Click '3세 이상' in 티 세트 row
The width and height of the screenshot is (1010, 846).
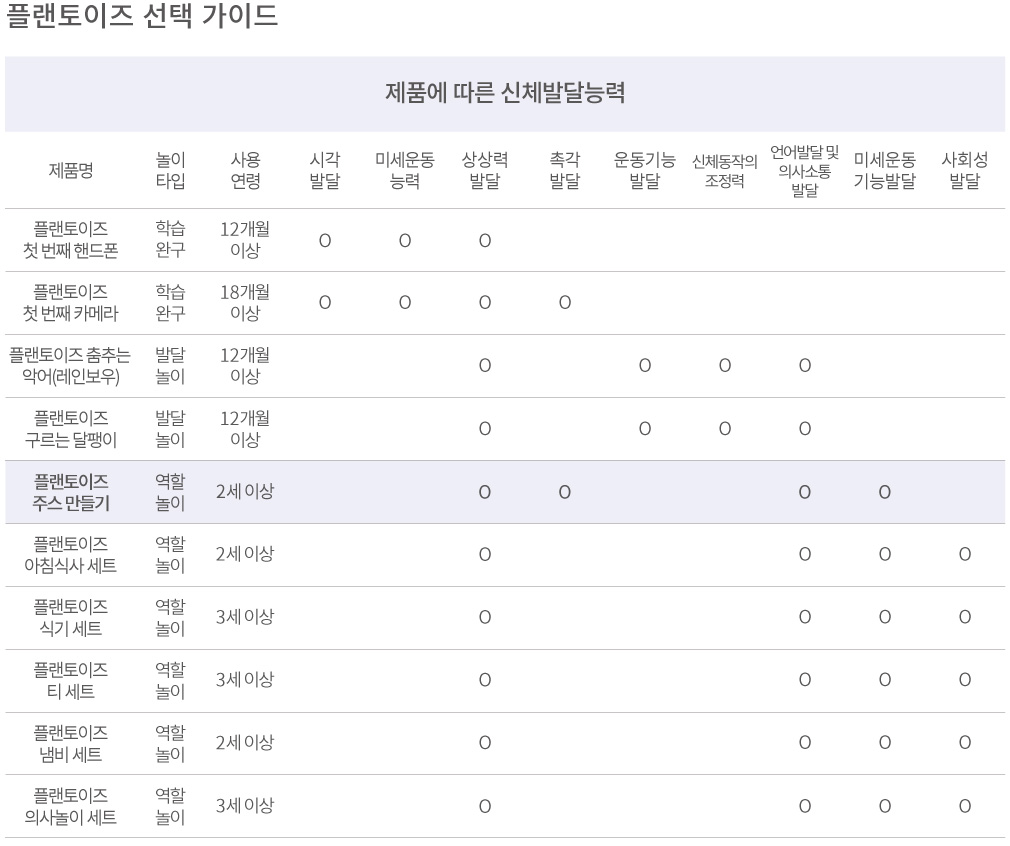pos(245,680)
